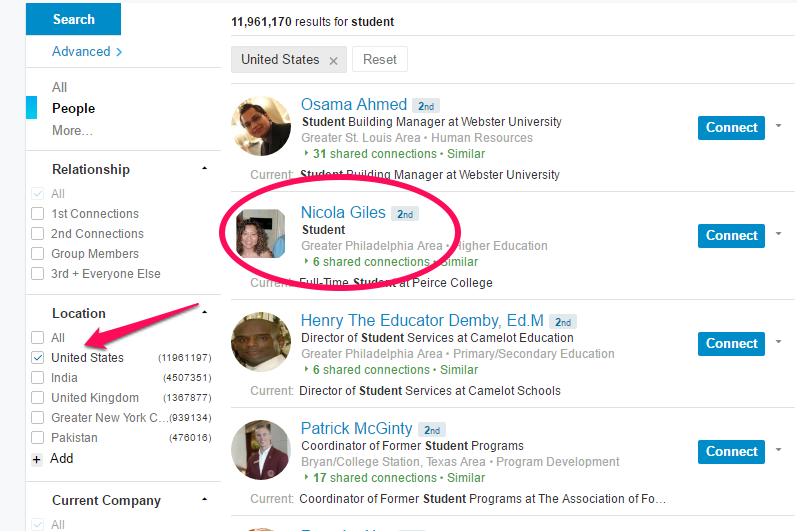Select the People search category
797x531 pixels.
pyautogui.click(x=74, y=108)
